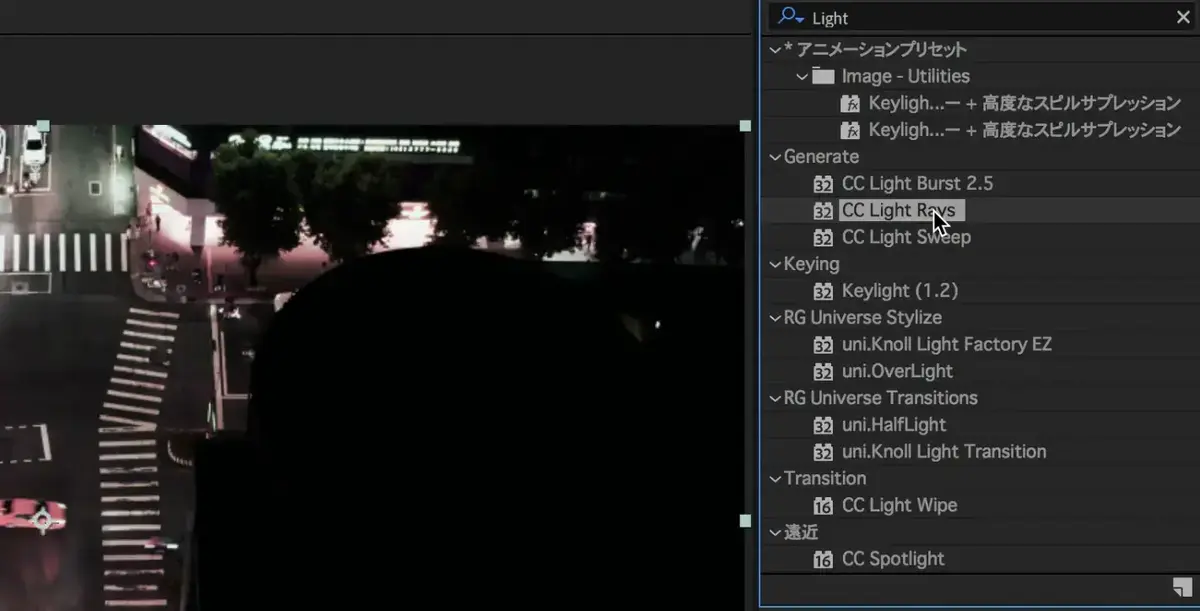Image resolution: width=1200 pixels, height=611 pixels.
Task: Click the CC Light Wipe effect icon
Action: 823,506
